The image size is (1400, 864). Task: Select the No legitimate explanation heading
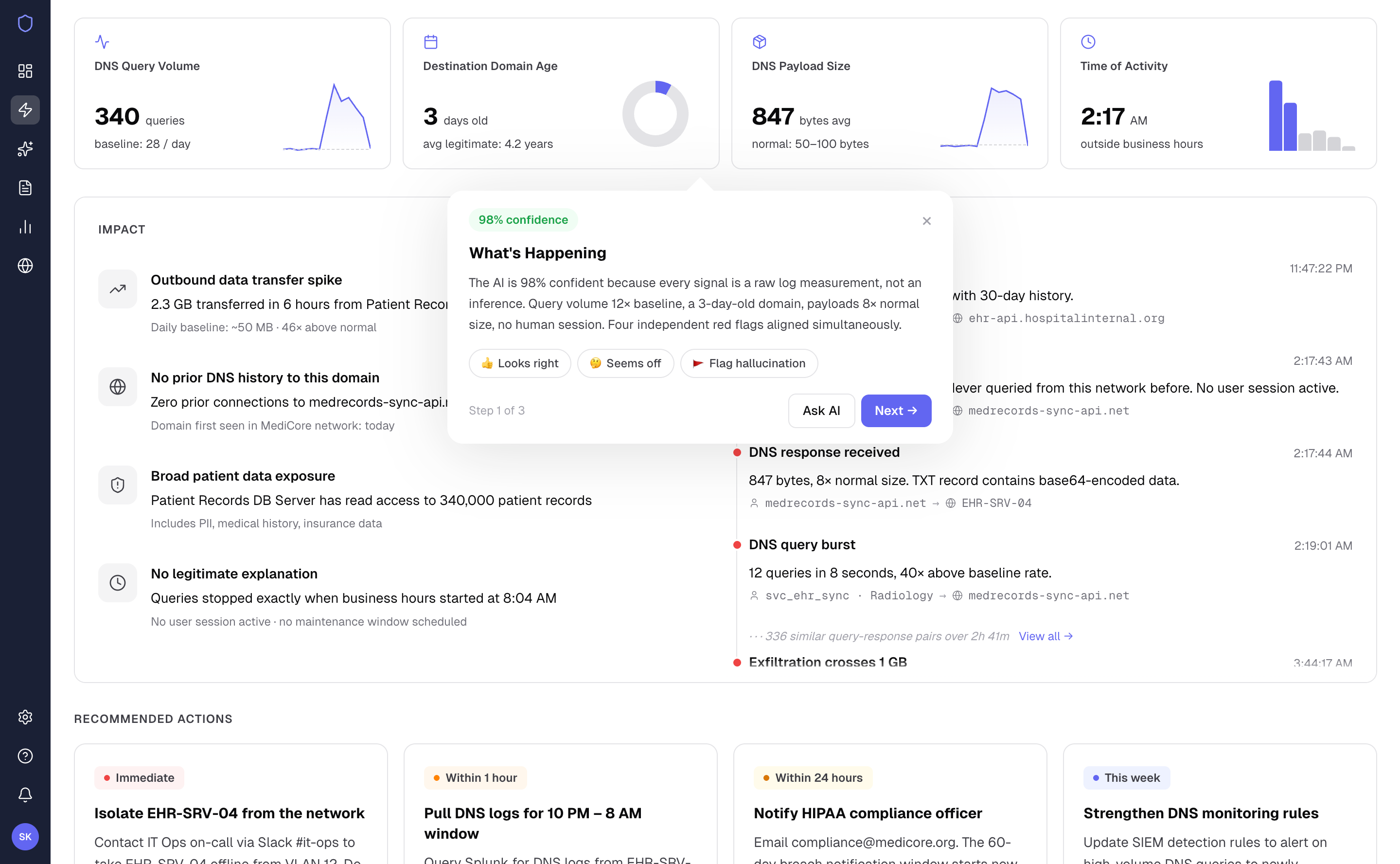(x=234, y=574)
